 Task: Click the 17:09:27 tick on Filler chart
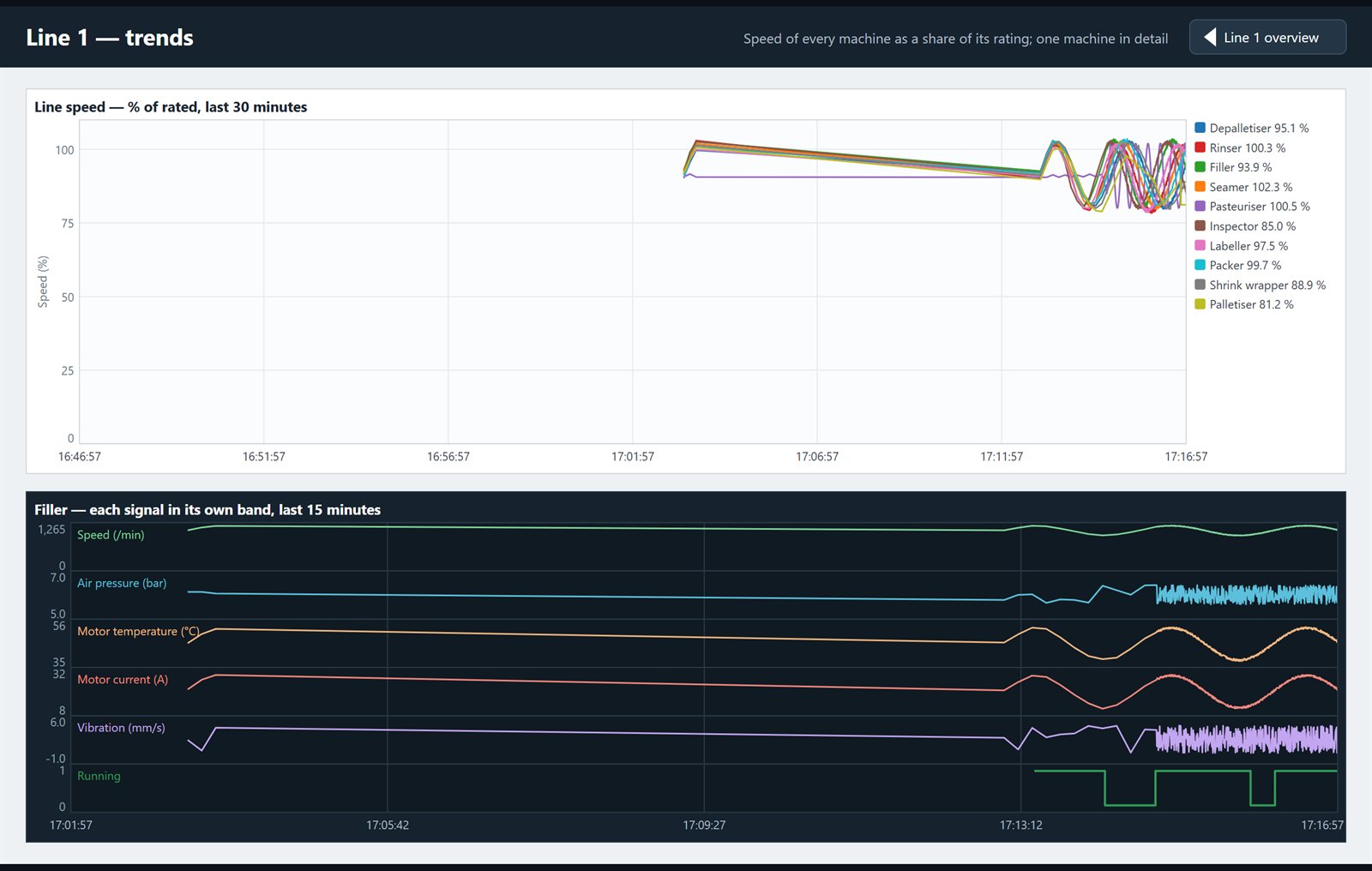(704, 826)
